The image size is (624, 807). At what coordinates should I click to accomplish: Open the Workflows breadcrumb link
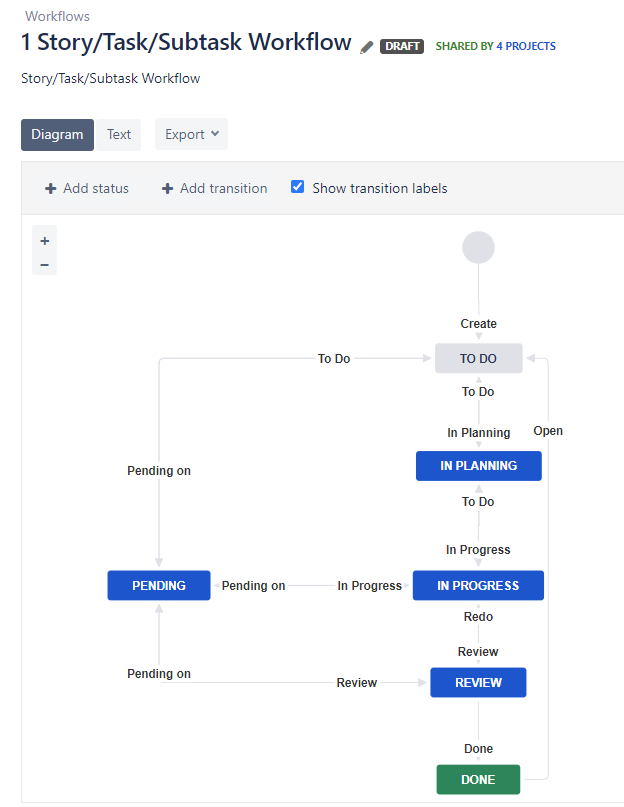click(57, 16)
